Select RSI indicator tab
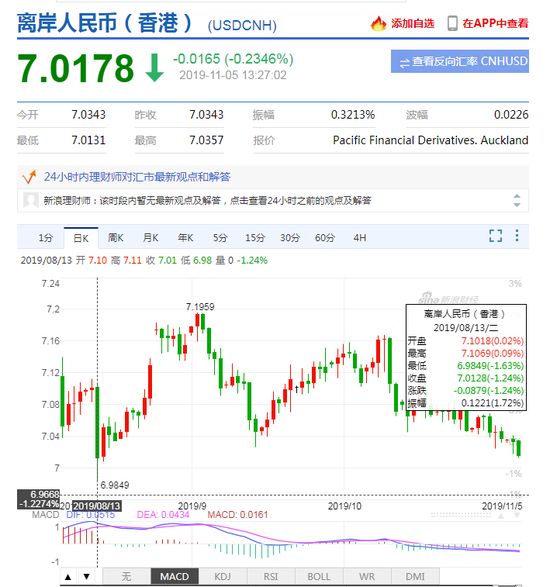The height and width of the screenshot is (587, 550). click(270, 577)
